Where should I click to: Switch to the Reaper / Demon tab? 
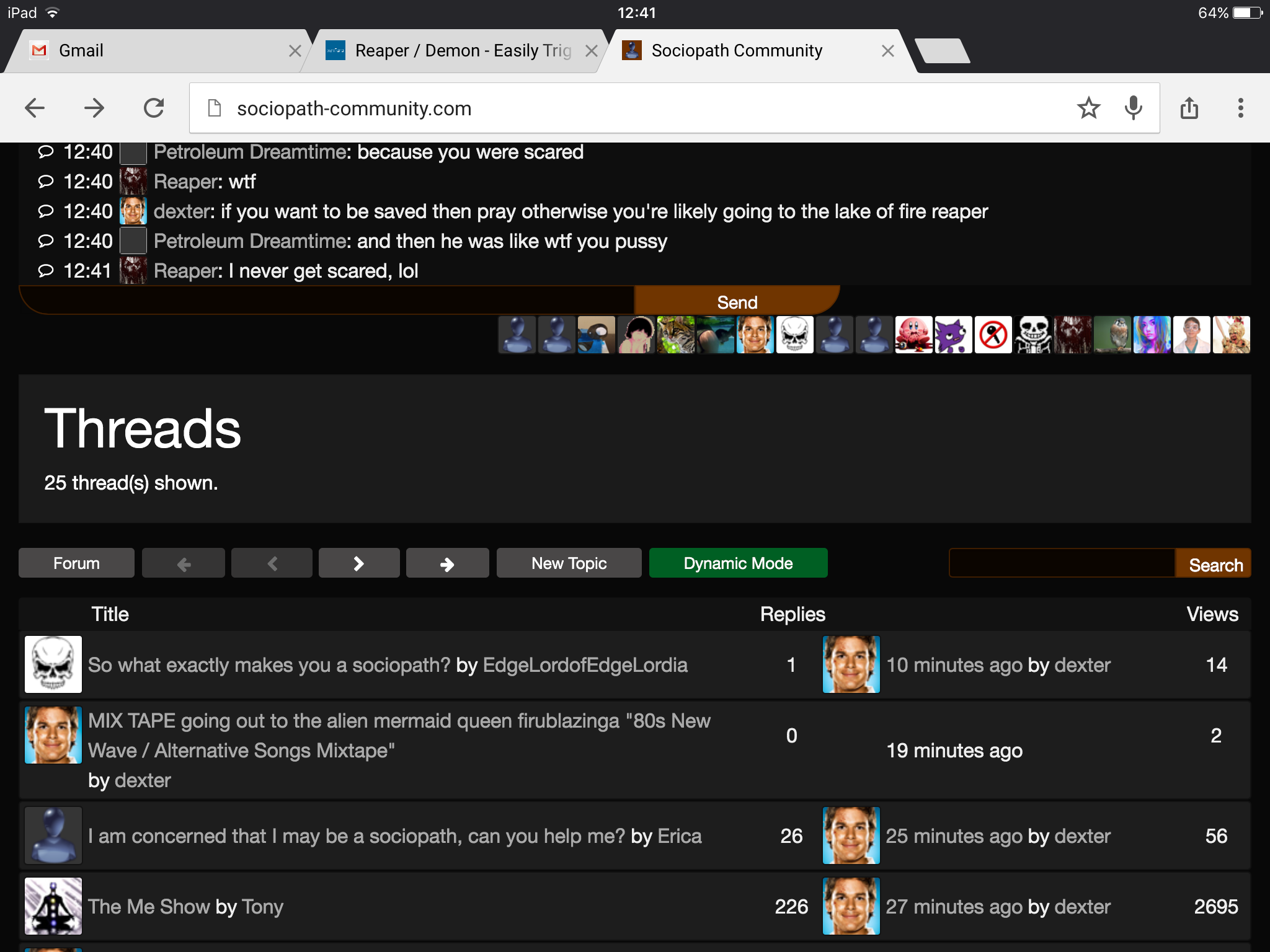point(453,51)
